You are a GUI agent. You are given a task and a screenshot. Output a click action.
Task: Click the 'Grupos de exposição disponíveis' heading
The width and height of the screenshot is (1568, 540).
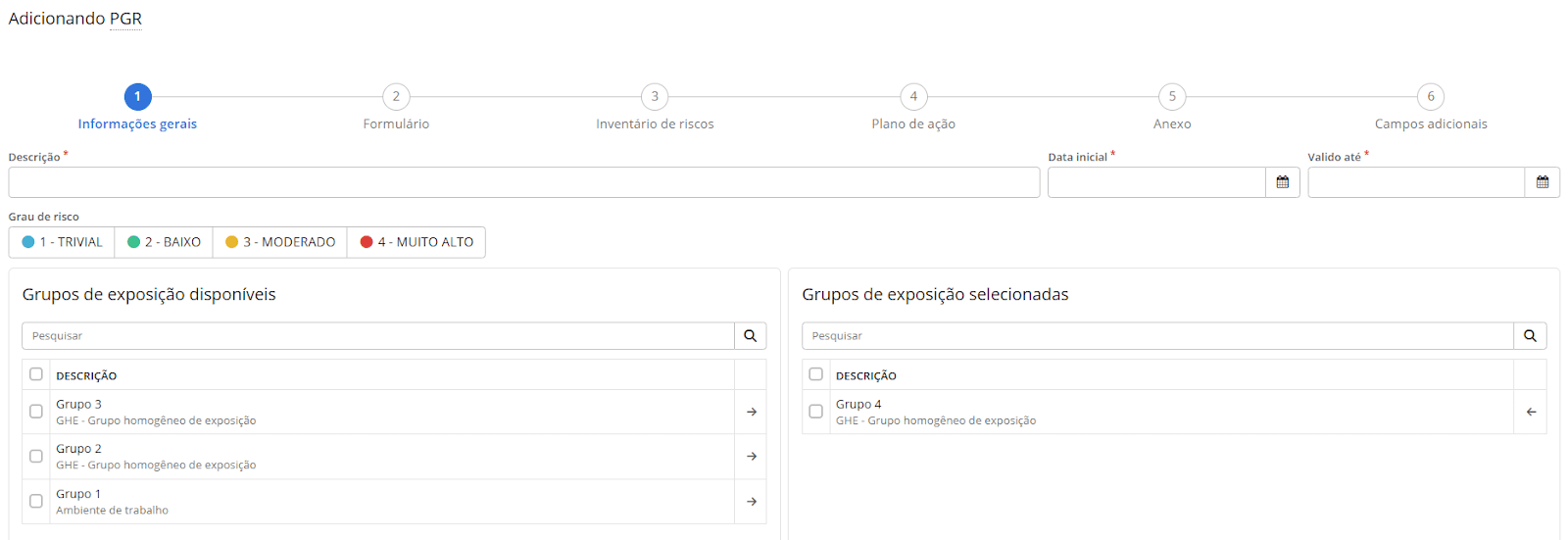point(149,295)
